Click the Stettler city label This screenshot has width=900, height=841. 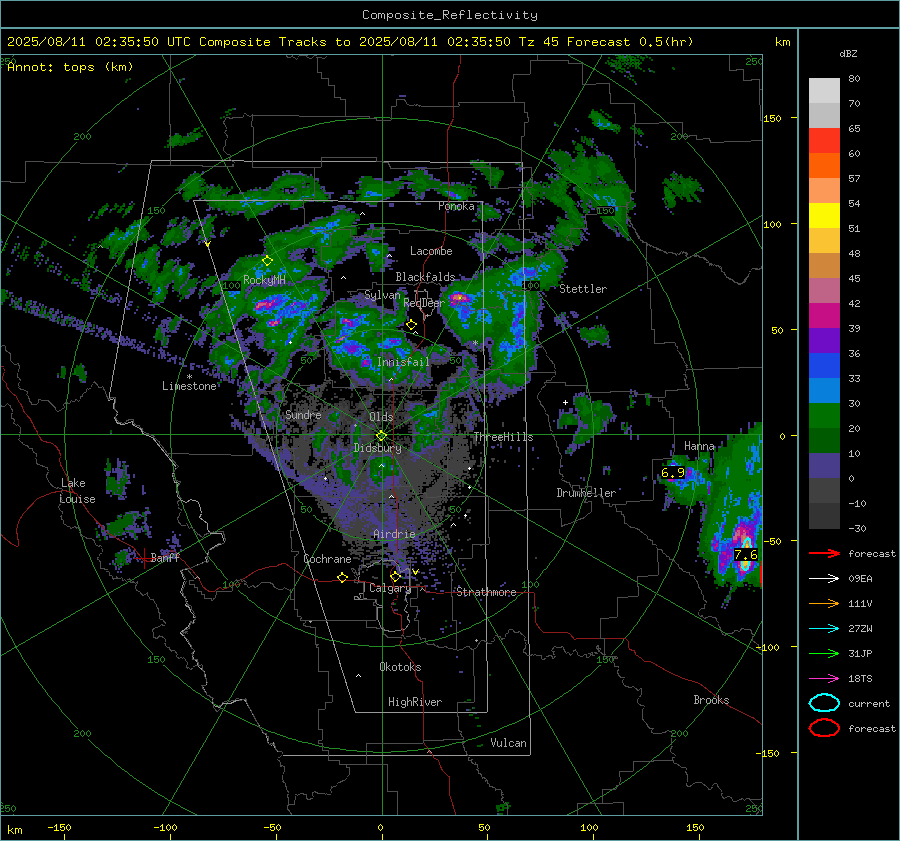click(583, 289)
